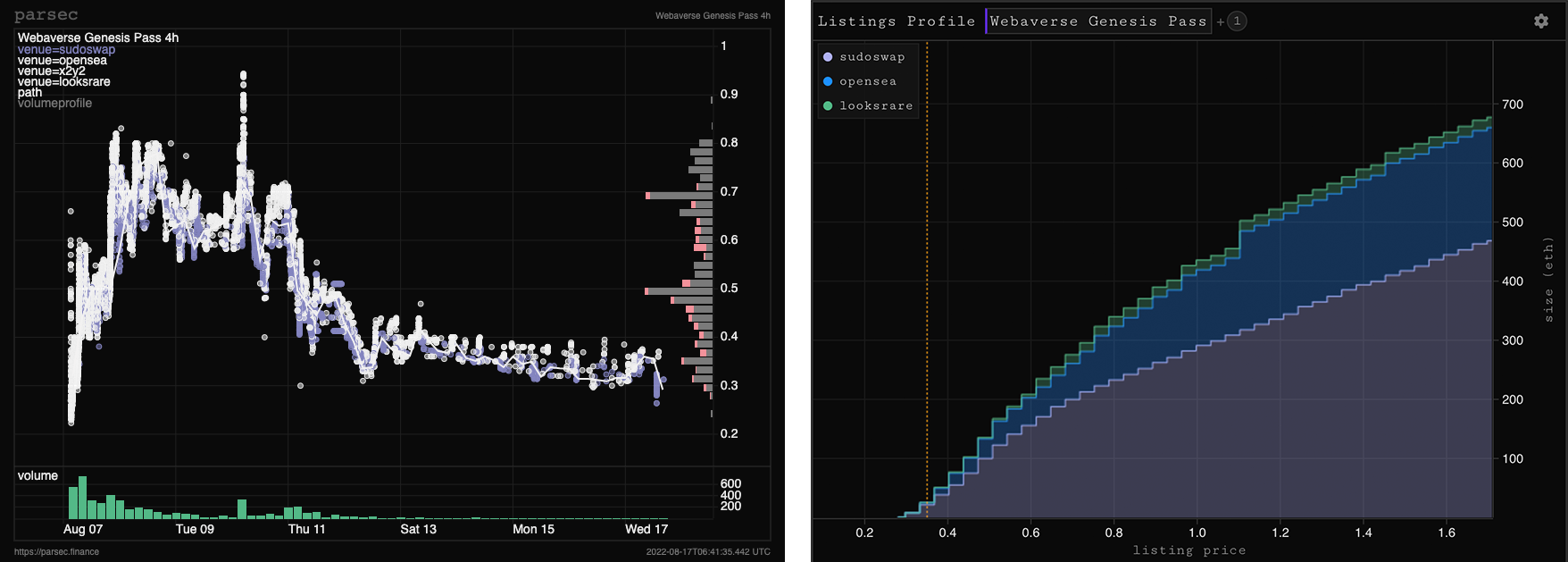The width and height of the screenshot is (1568, 562).
Task: Click the Wed 17 date axis label
Action: (646, 529)
